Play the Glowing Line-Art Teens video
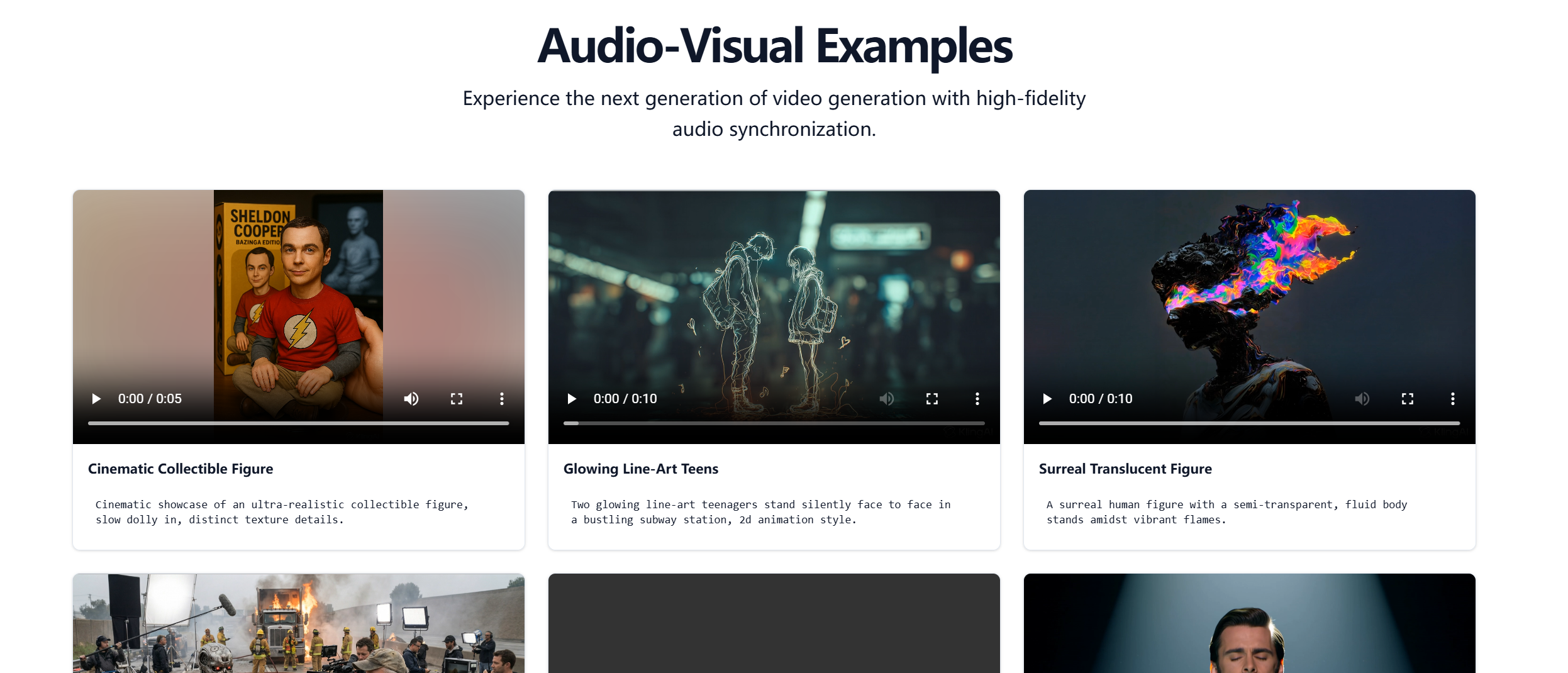 572,398
